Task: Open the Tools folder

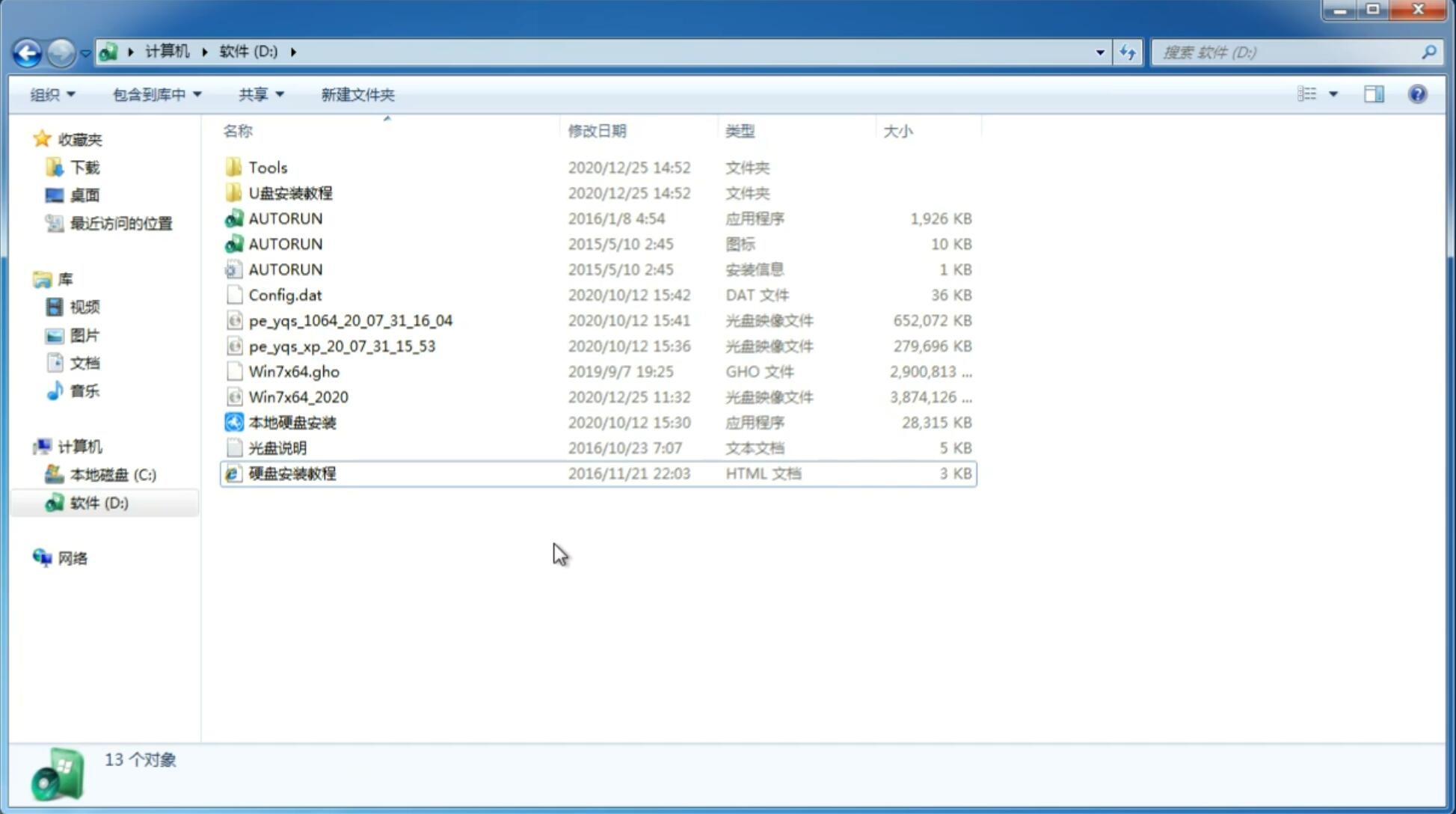Action: (x=268, y=167)
